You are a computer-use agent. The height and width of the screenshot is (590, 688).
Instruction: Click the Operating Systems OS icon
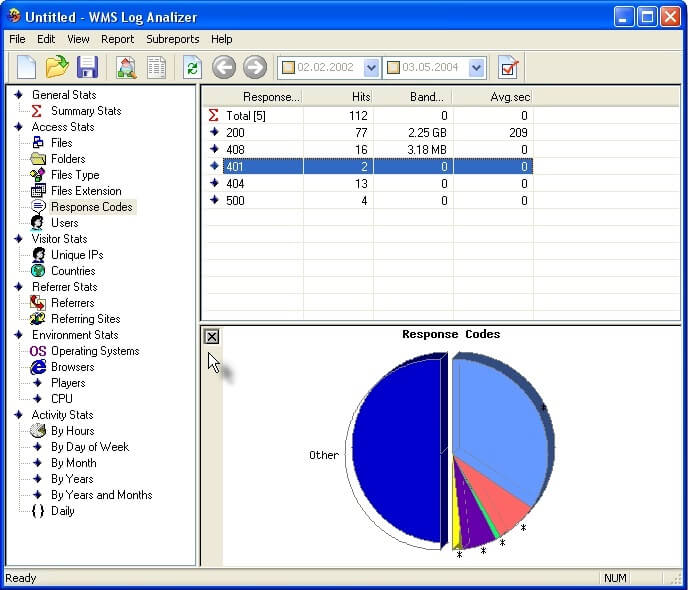coord(38,351)
